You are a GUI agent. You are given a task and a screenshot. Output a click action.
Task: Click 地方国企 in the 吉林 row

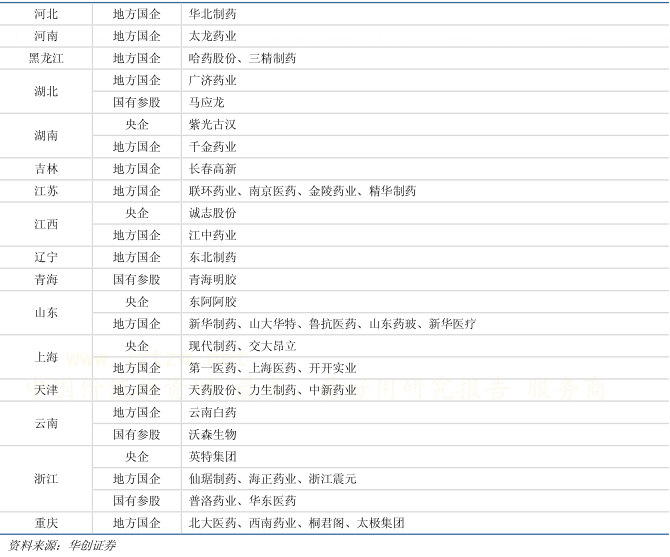point(137,169)
